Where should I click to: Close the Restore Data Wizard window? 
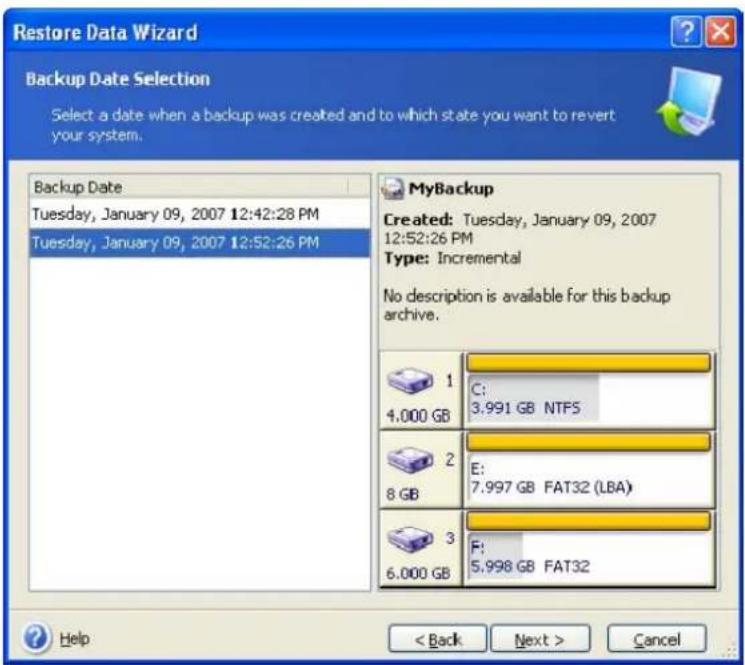(x=721, y=32)
